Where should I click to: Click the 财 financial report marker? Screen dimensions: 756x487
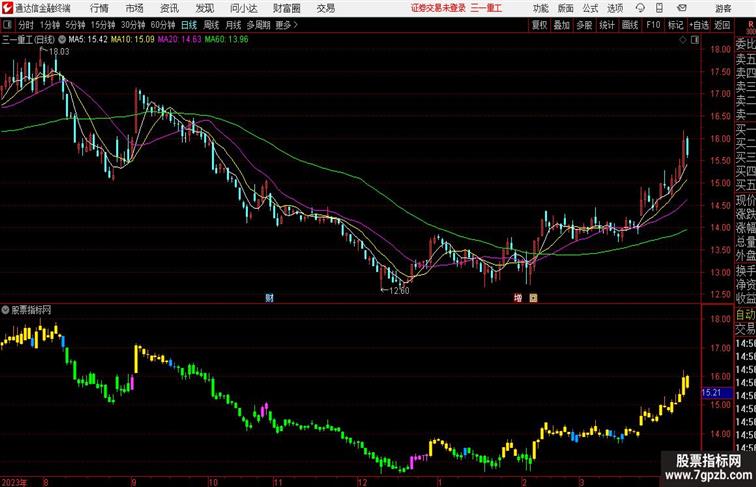click(x=270, y=298)
